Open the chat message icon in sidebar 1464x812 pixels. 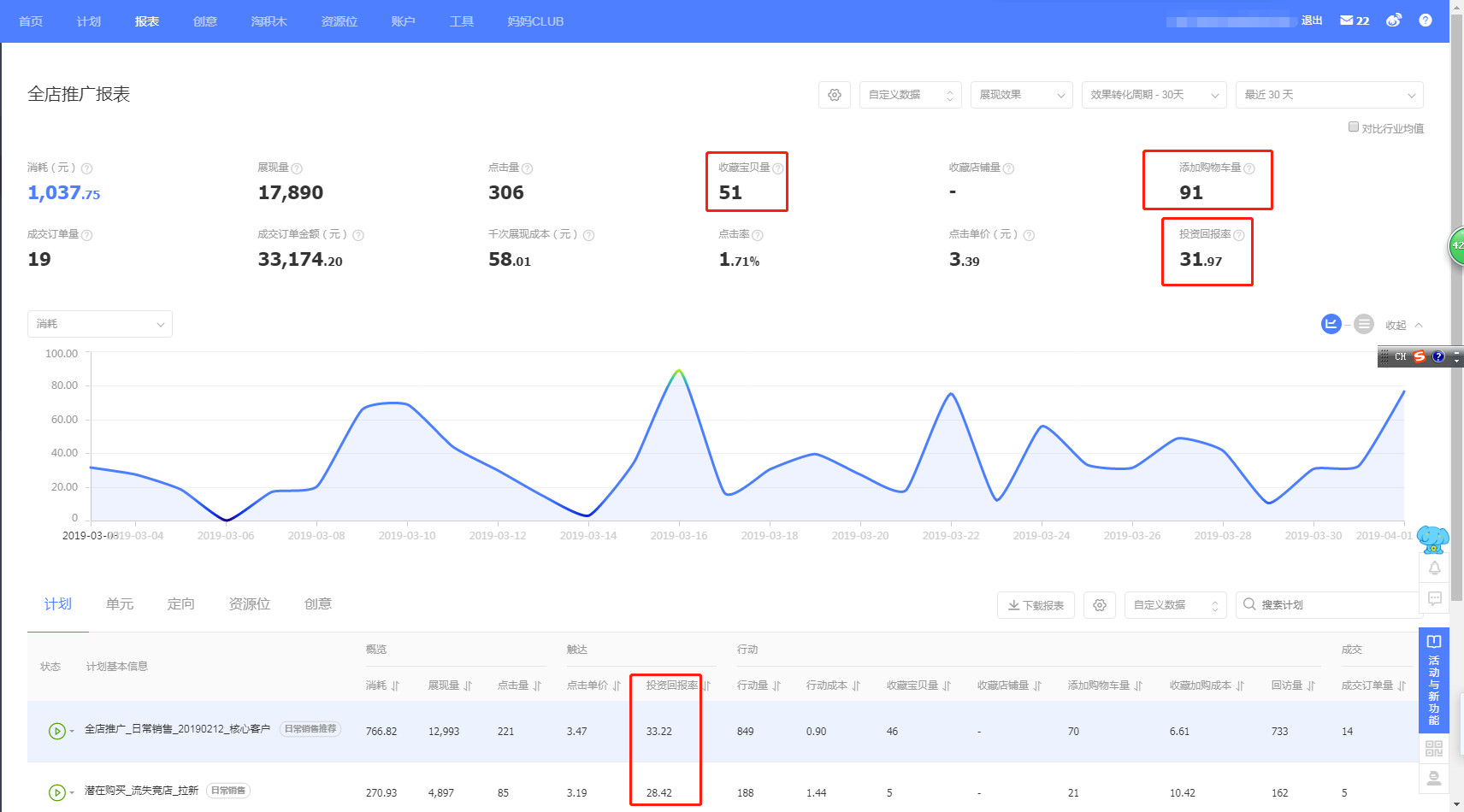click(1434, 598)
